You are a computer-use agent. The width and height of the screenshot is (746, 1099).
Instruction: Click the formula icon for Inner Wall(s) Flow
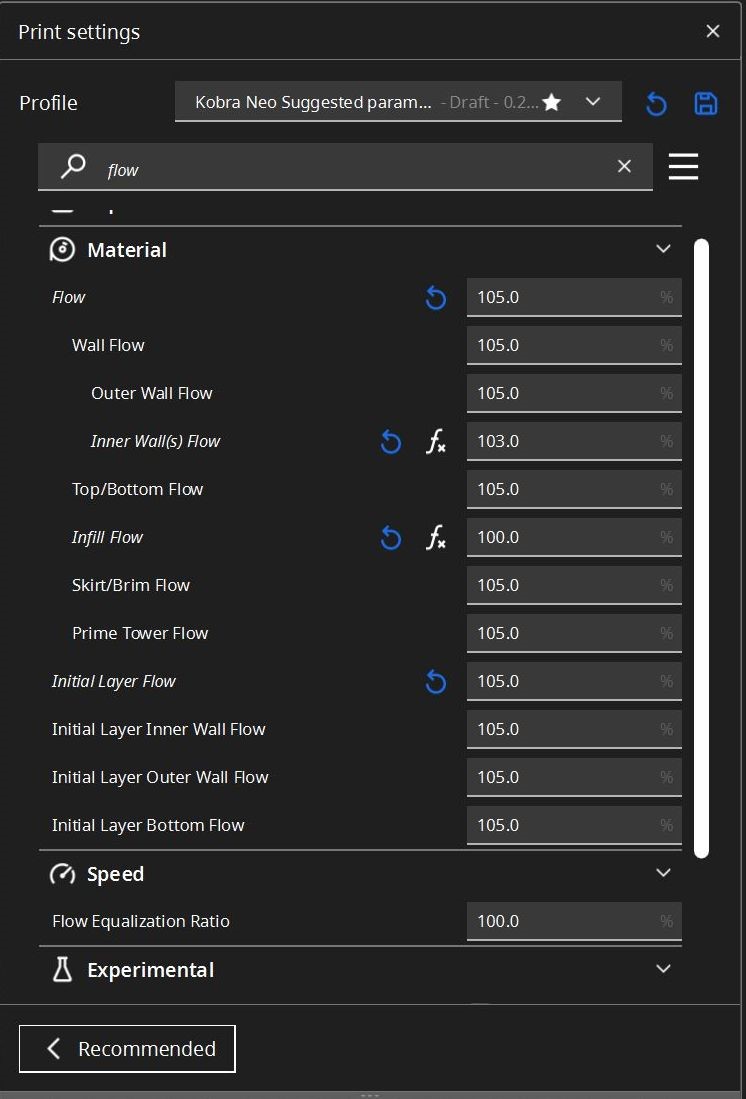point(436,442)
